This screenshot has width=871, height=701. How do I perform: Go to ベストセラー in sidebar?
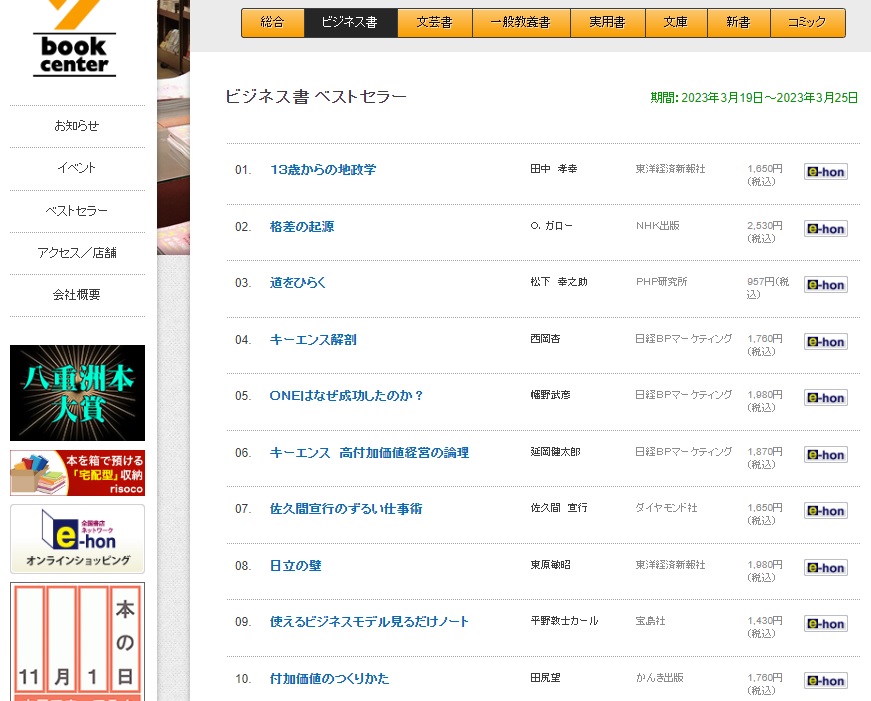coord(77,211)
